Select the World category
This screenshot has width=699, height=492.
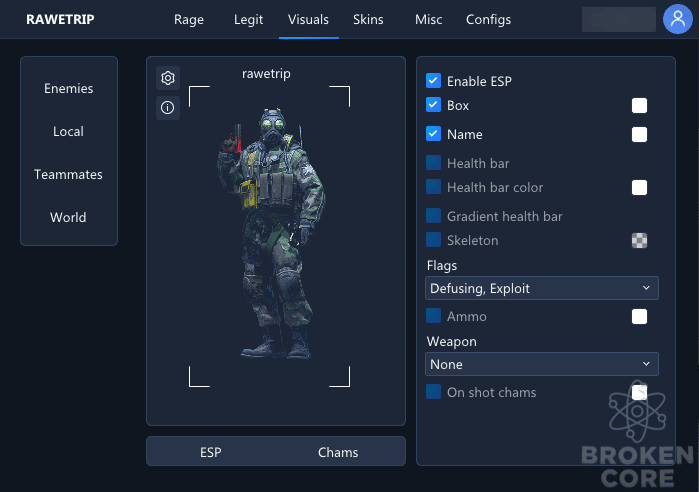click(68, 217)
